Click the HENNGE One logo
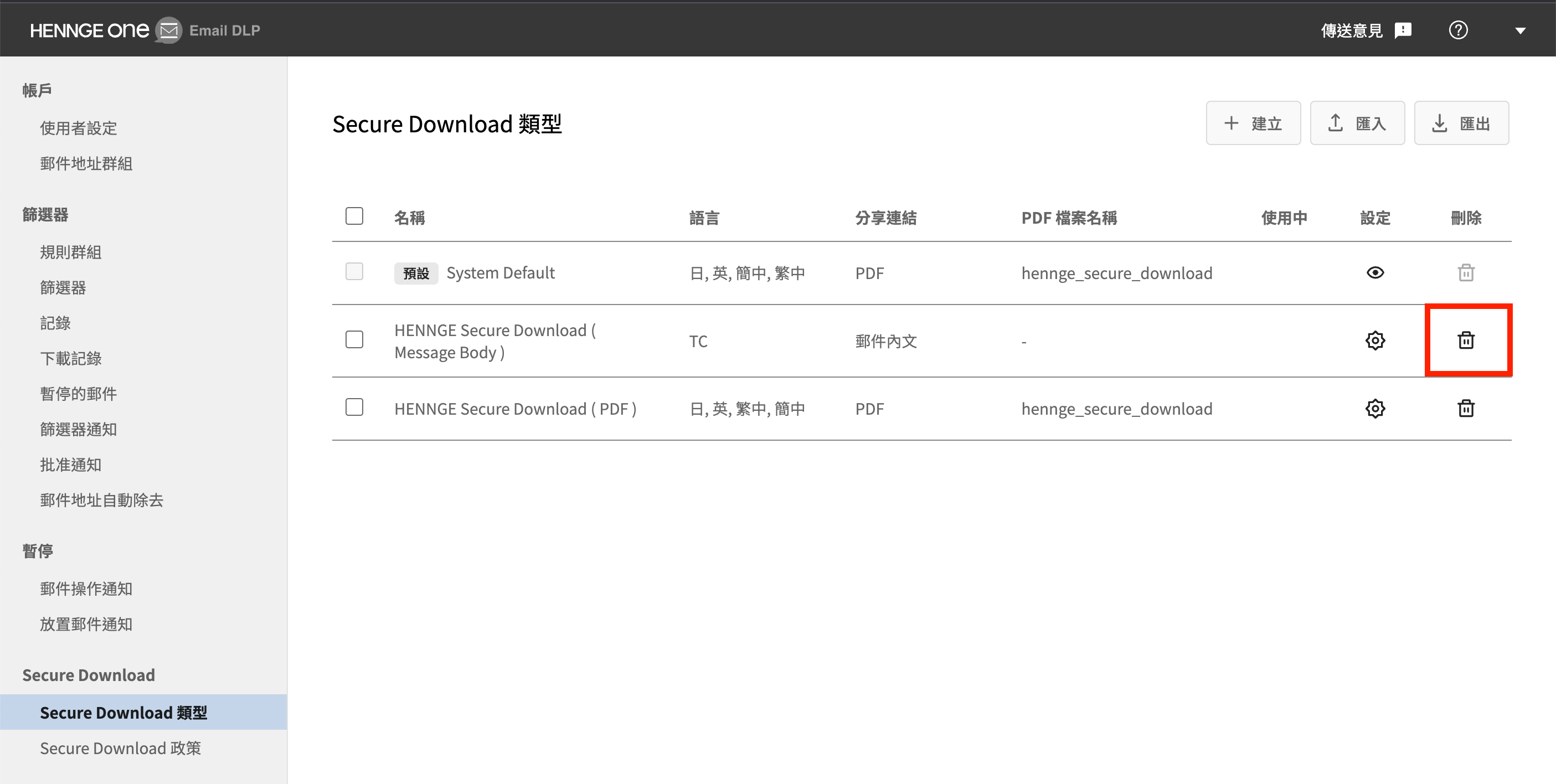Viewport: 1556px width, 784px height. coord(89,30)
